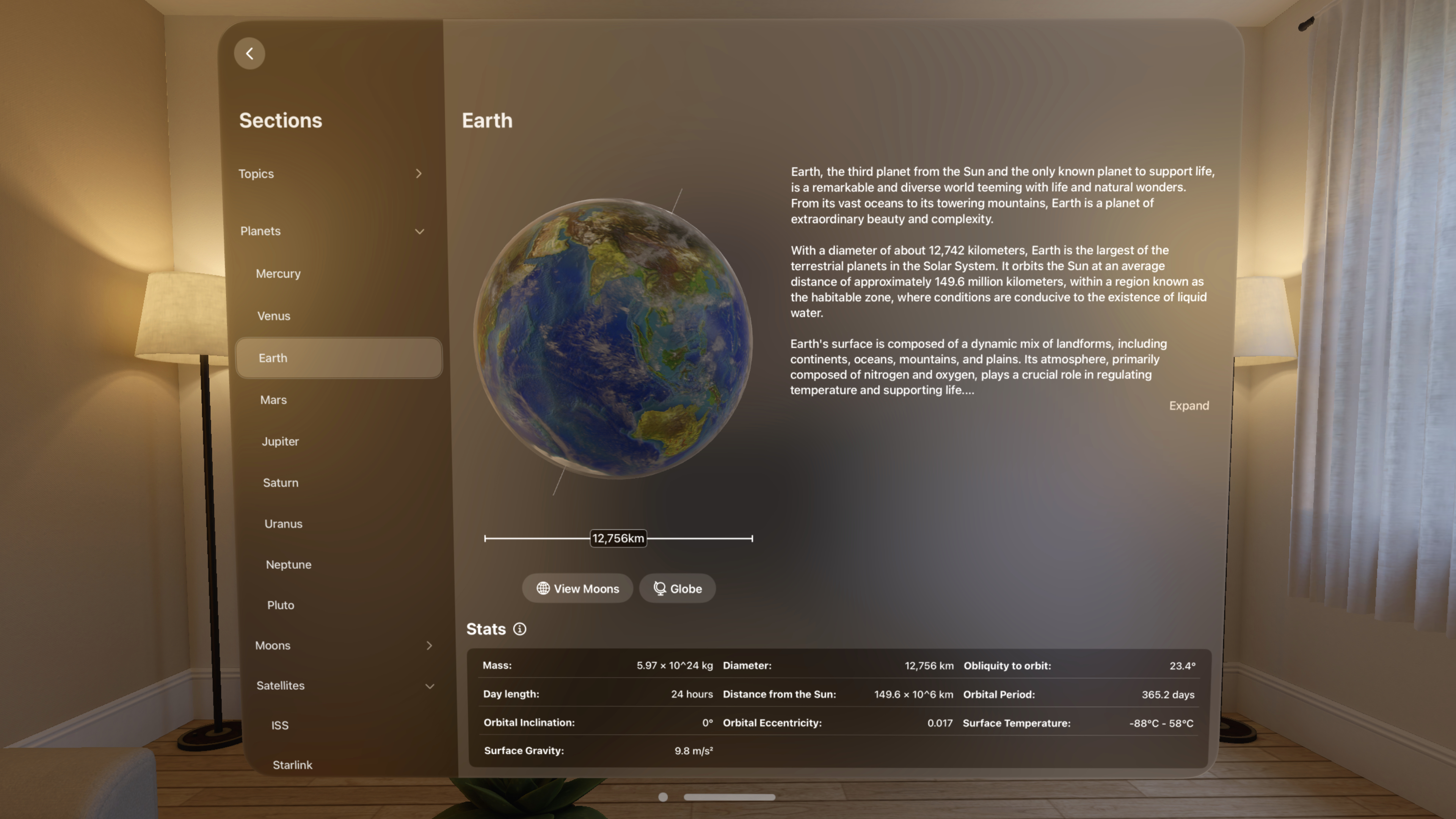Click the Topics label

pos(256,174)
